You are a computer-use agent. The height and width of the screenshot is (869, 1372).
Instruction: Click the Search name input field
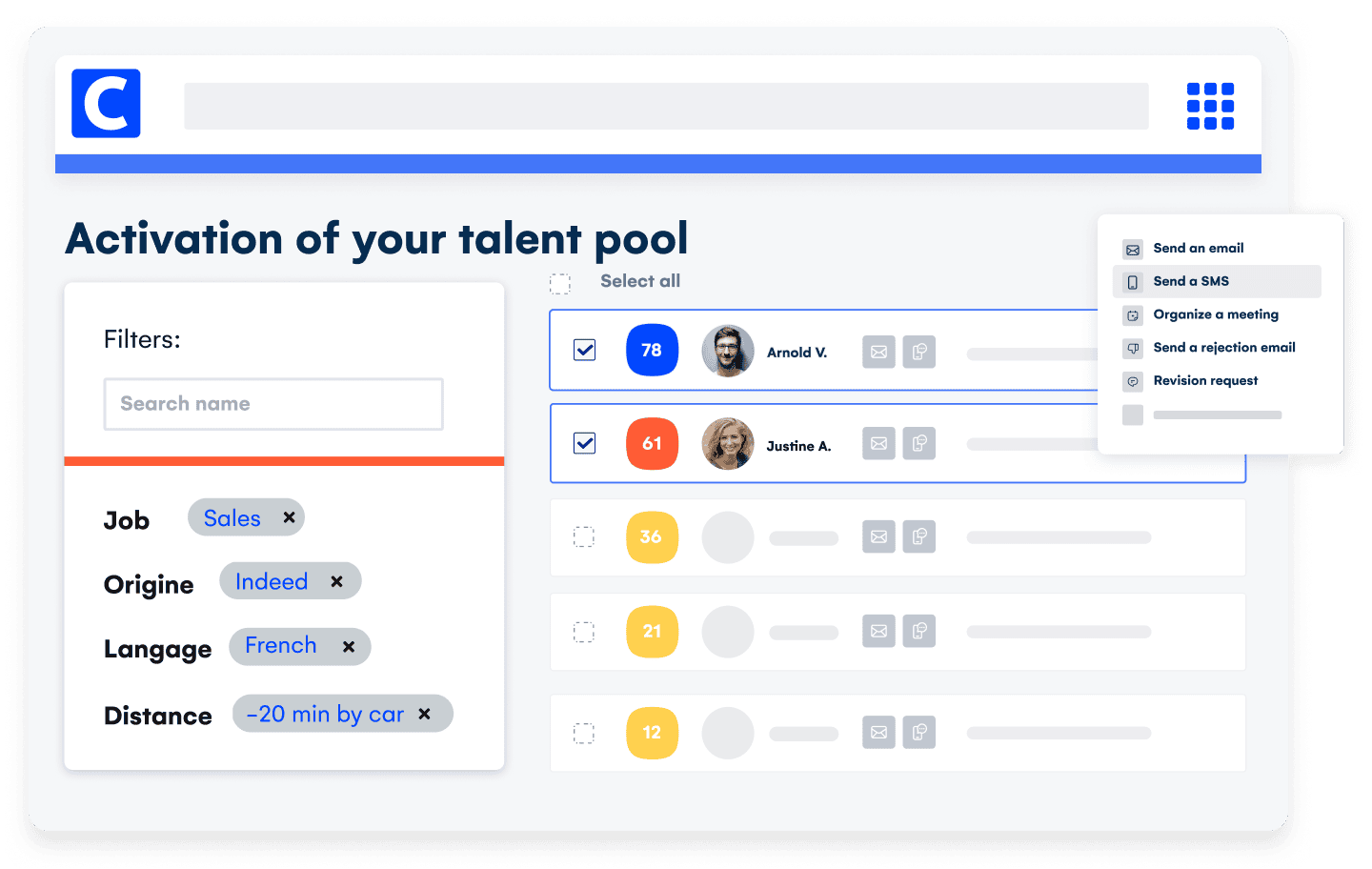click(273, 404)
